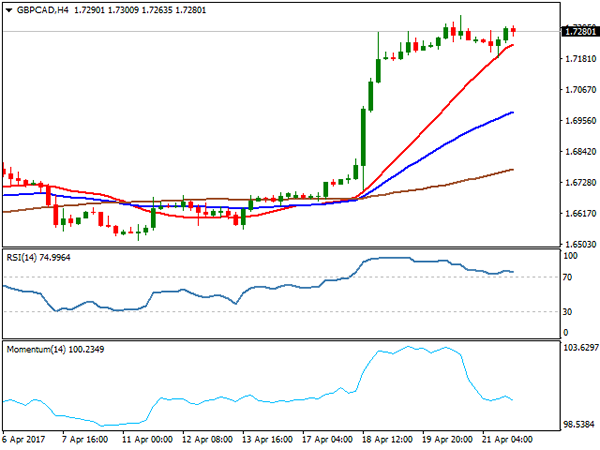Image resolution: width=600 pixels, height=450 pixels.
Task: Click the current price label 1.72801
Action: (x=580, y=31)
